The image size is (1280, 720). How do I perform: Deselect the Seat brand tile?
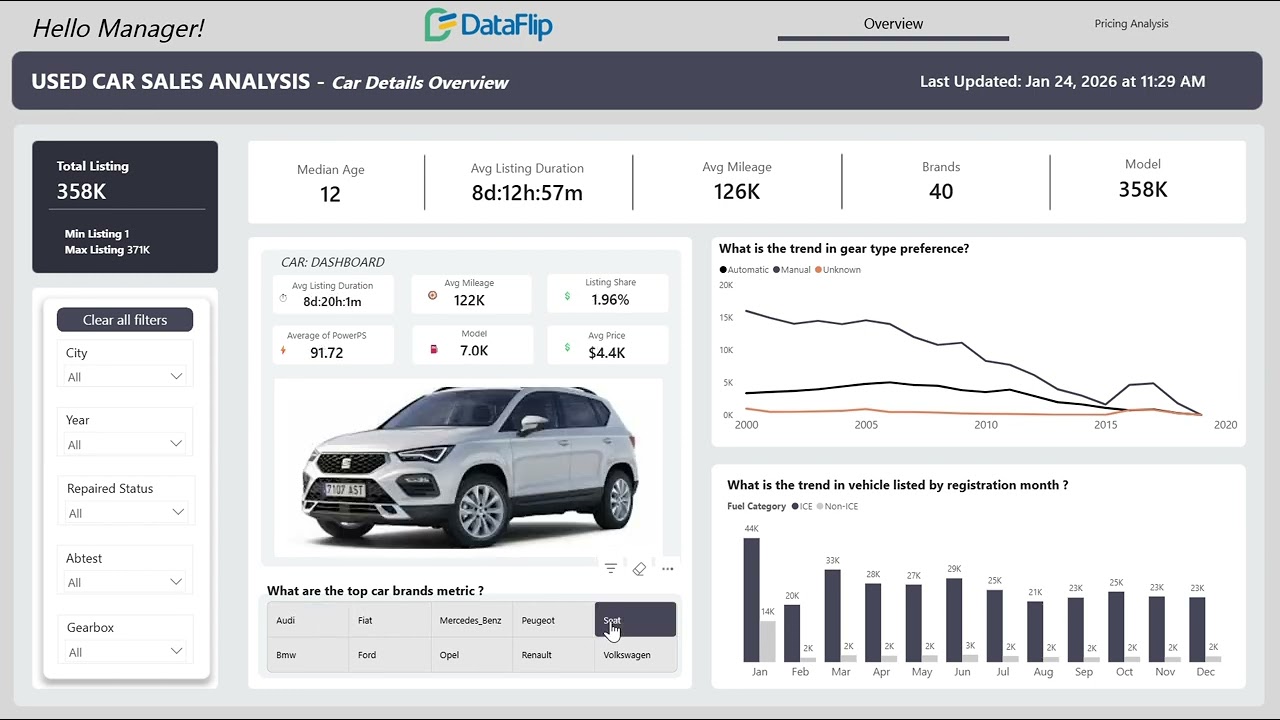point(636,620)
